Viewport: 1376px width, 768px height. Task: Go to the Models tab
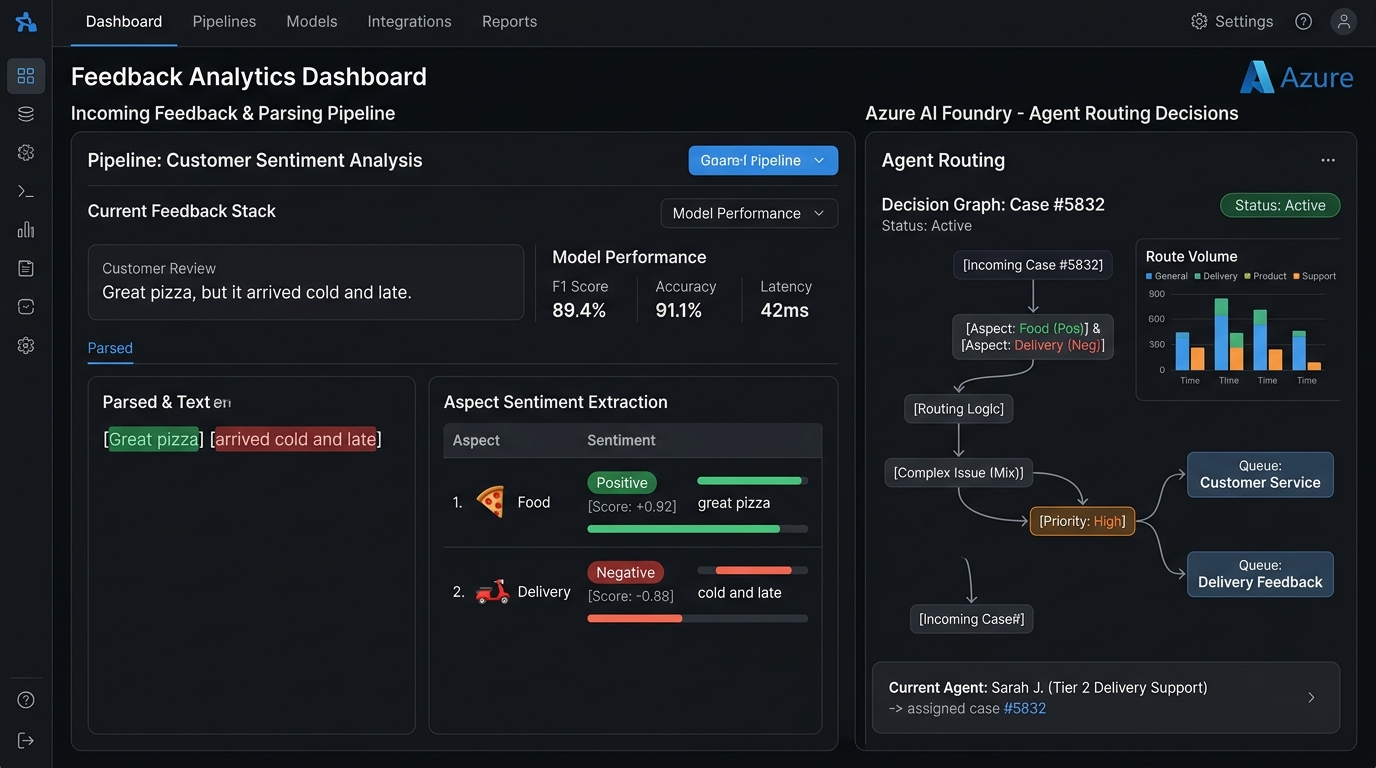point(312,22)
